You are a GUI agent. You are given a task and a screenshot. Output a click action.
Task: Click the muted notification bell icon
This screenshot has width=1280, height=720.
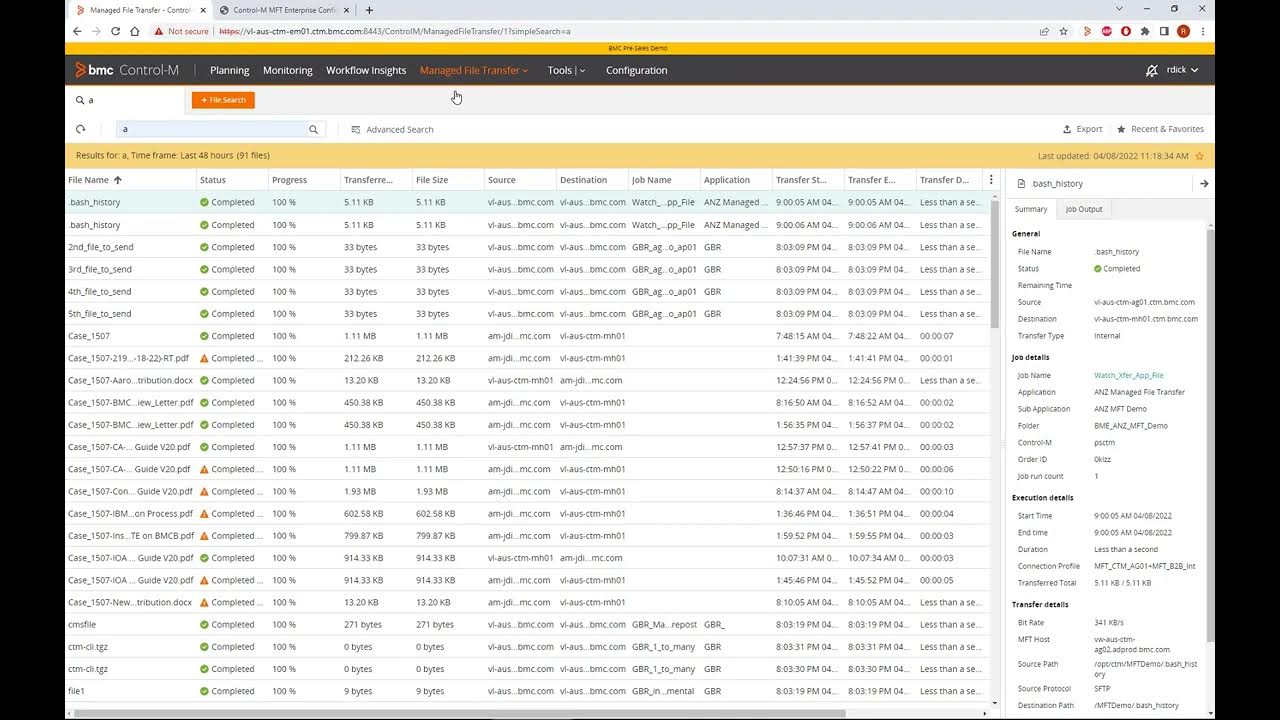pyautogui.click(x=1152, y=70)
